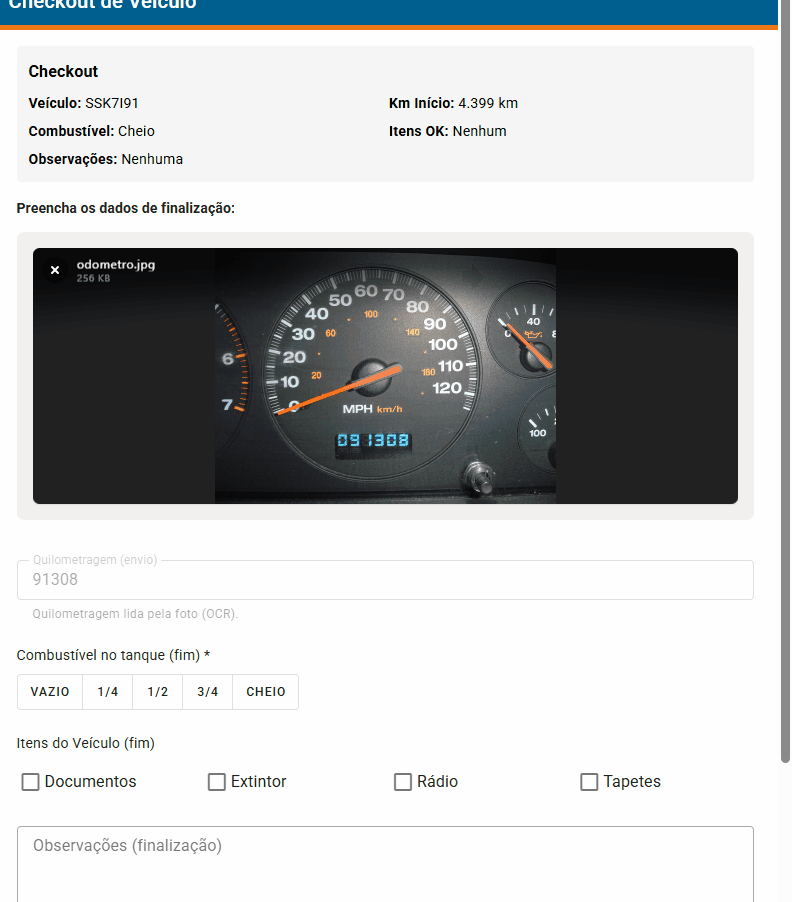This screenshot has width=792, height=902.
Task: Click the odometro.jpg file name
Action: click(x=116, y=265)
